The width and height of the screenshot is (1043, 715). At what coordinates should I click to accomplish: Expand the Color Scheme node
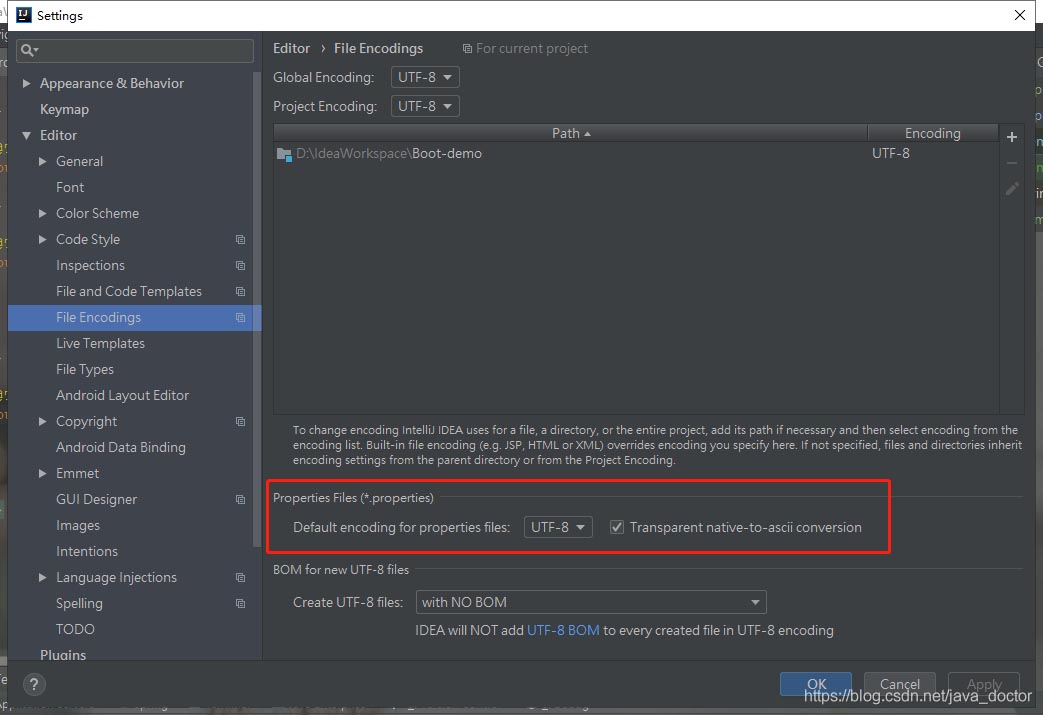click(43, 214)
